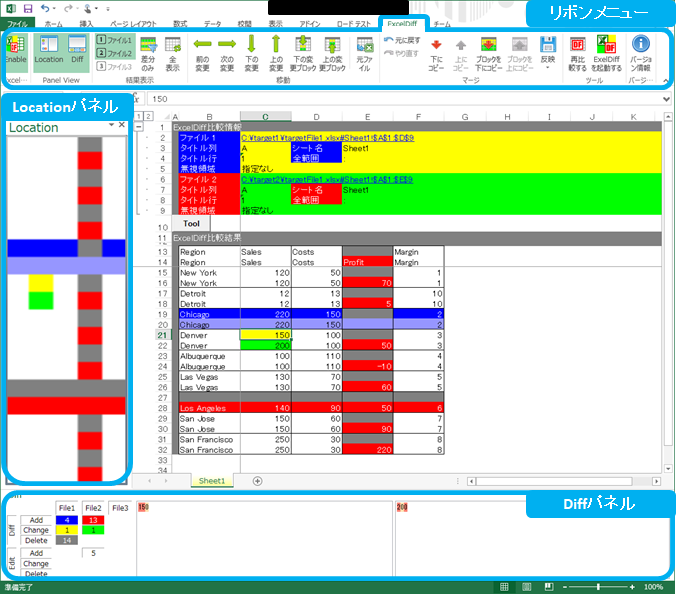The height and width of the screenshot is (594, 676).
Task: Close the Location panel with X
Action: tap(122, 125)
